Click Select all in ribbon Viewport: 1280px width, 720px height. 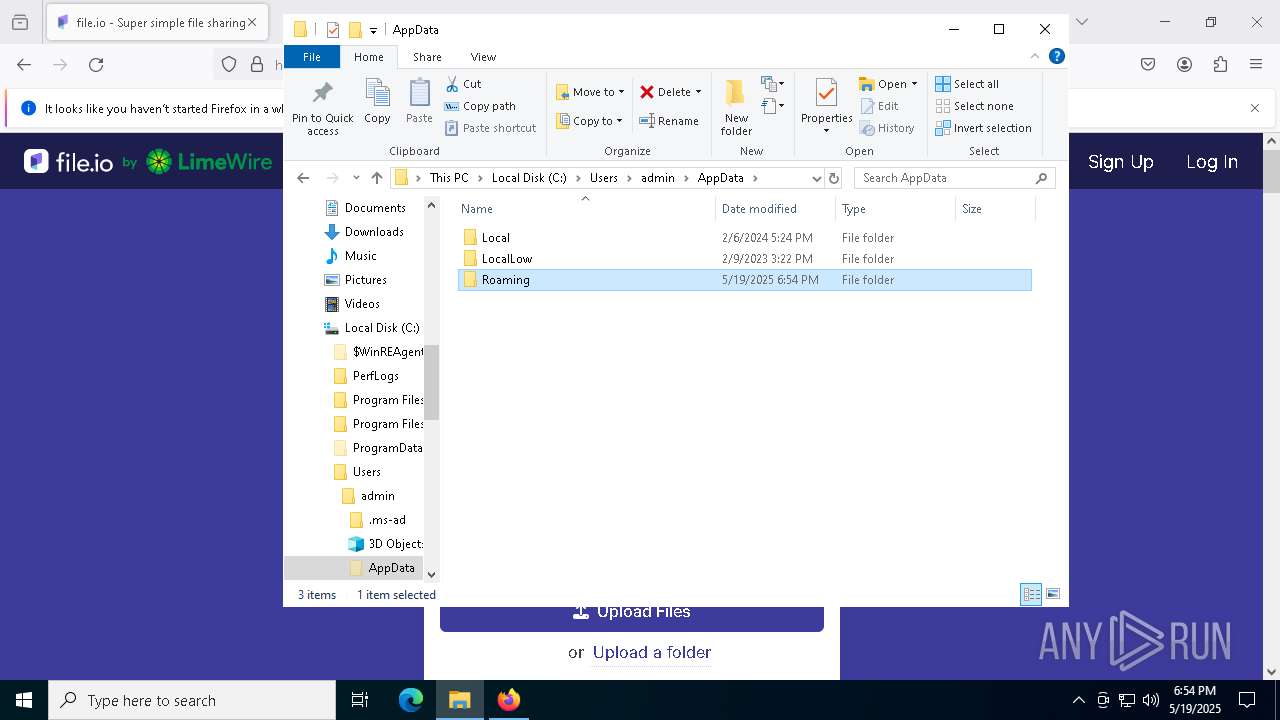click(967, 84)
